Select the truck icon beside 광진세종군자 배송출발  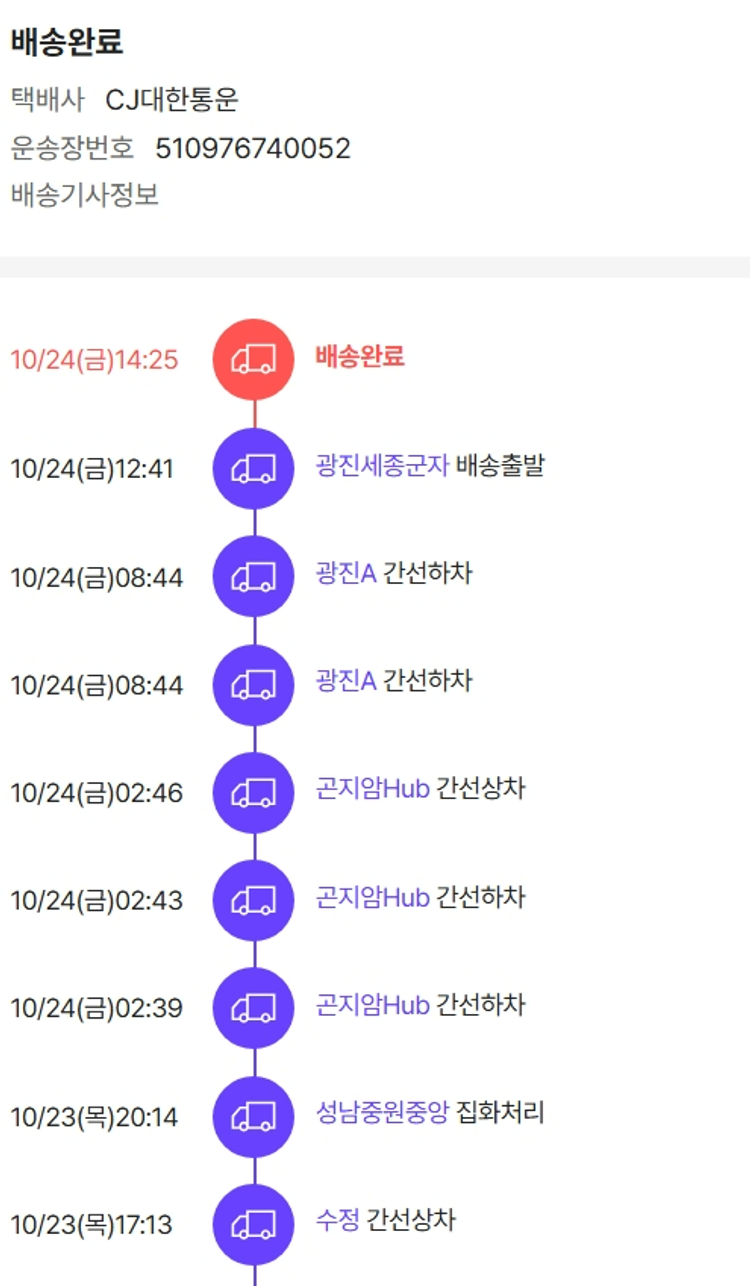(x=254, y=468)
